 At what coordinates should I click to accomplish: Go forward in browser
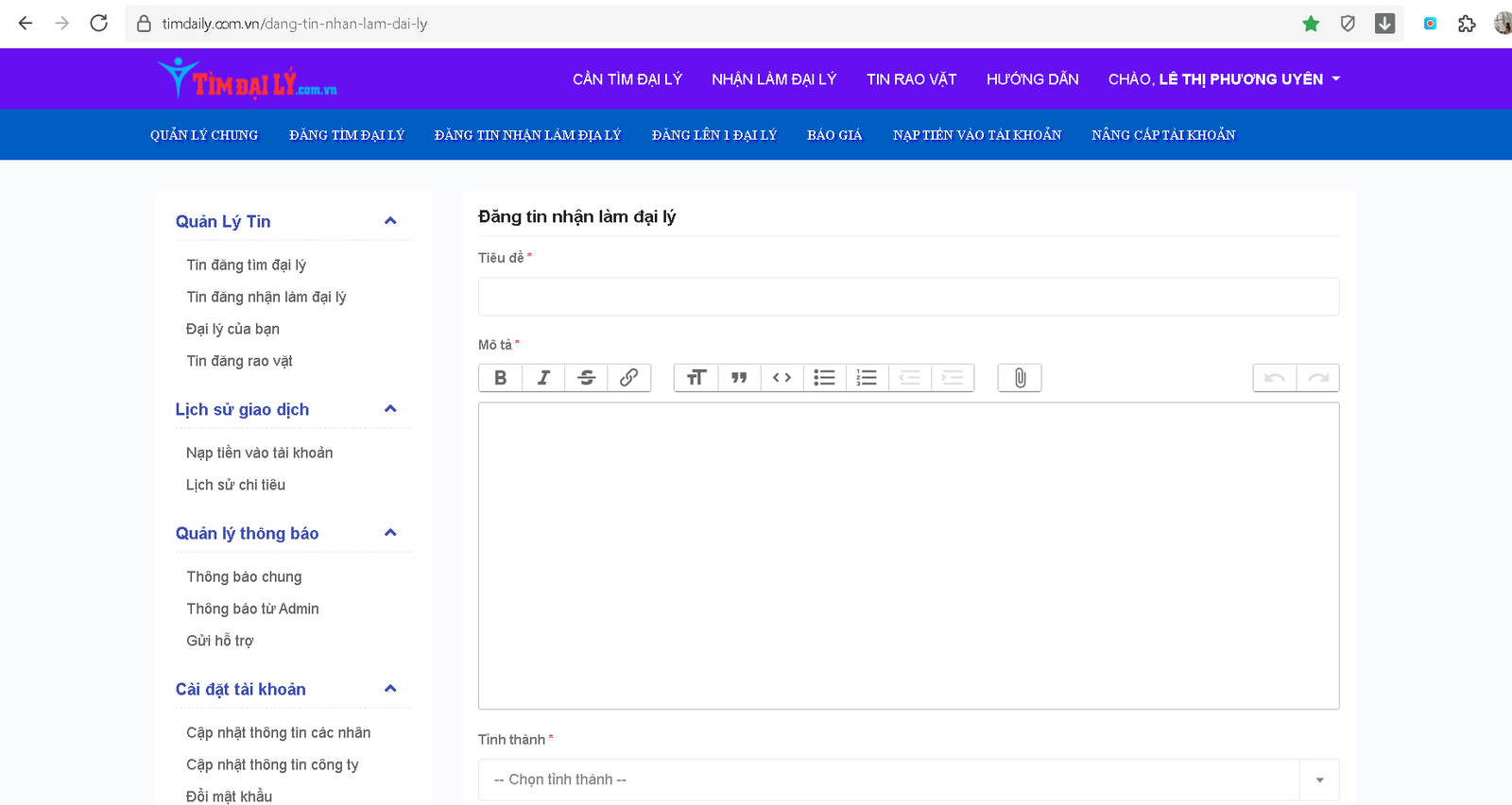tap(61, 24)
